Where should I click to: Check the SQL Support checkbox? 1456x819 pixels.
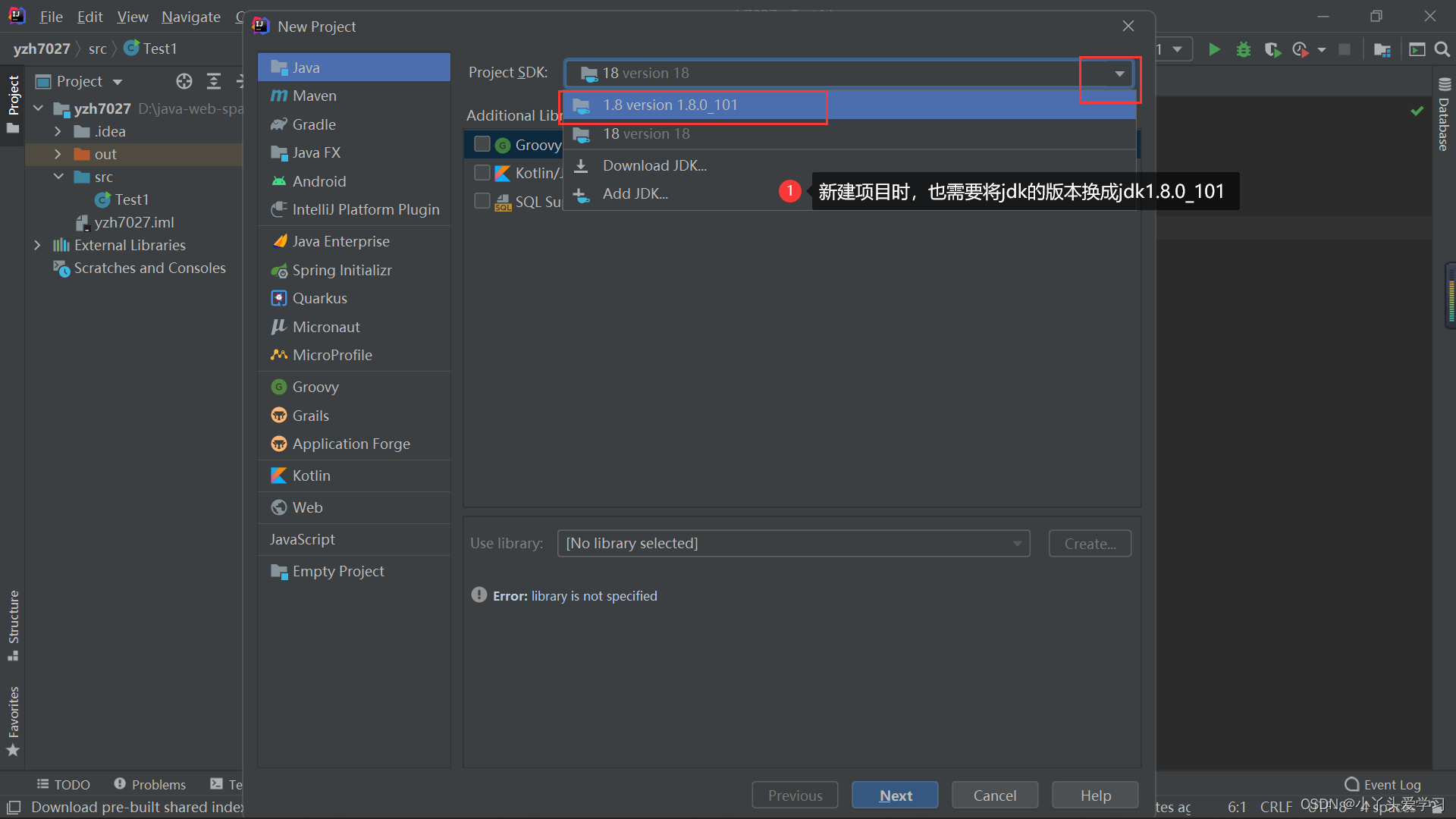tap(482, 201)
